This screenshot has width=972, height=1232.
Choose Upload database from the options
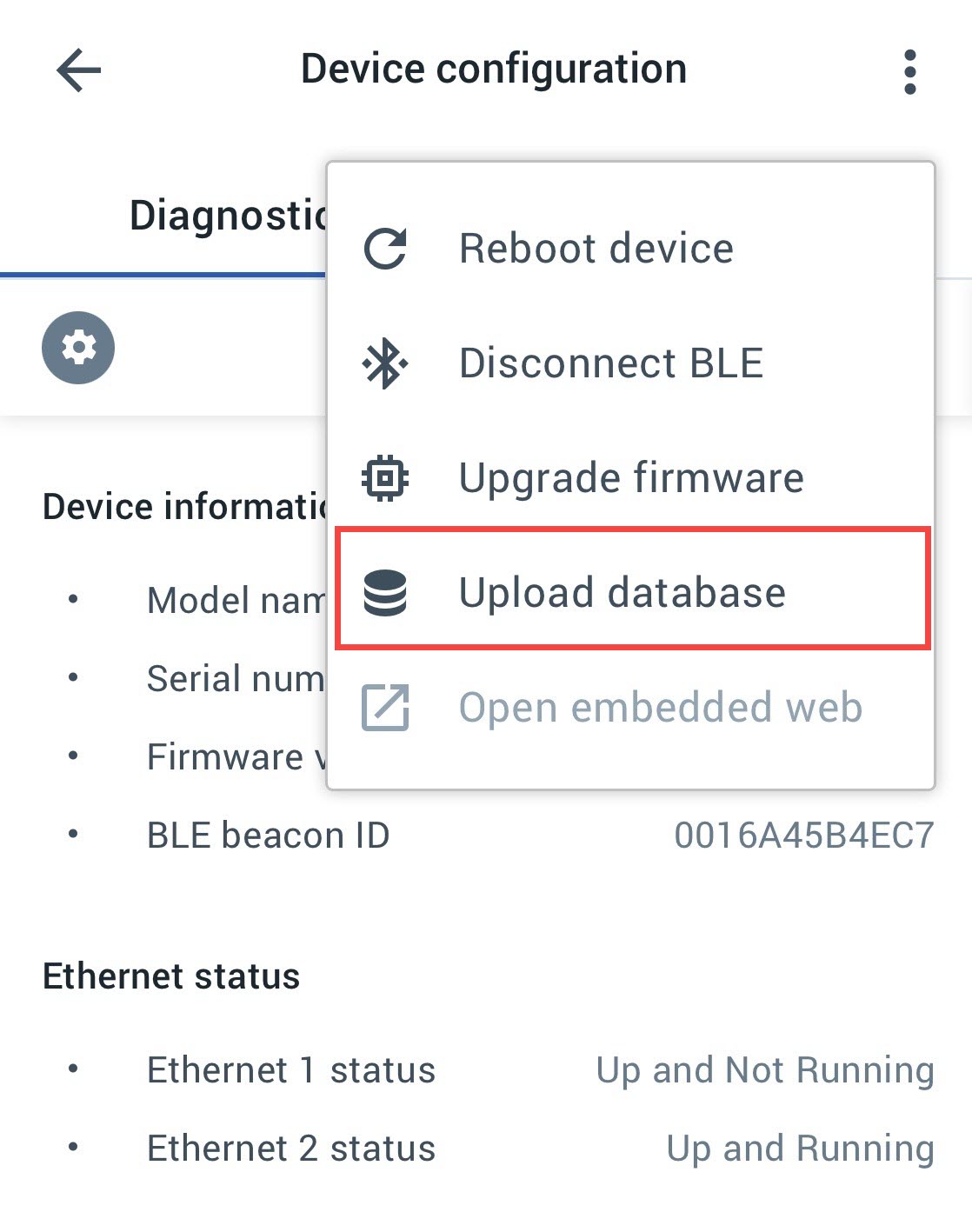(622, 593)
